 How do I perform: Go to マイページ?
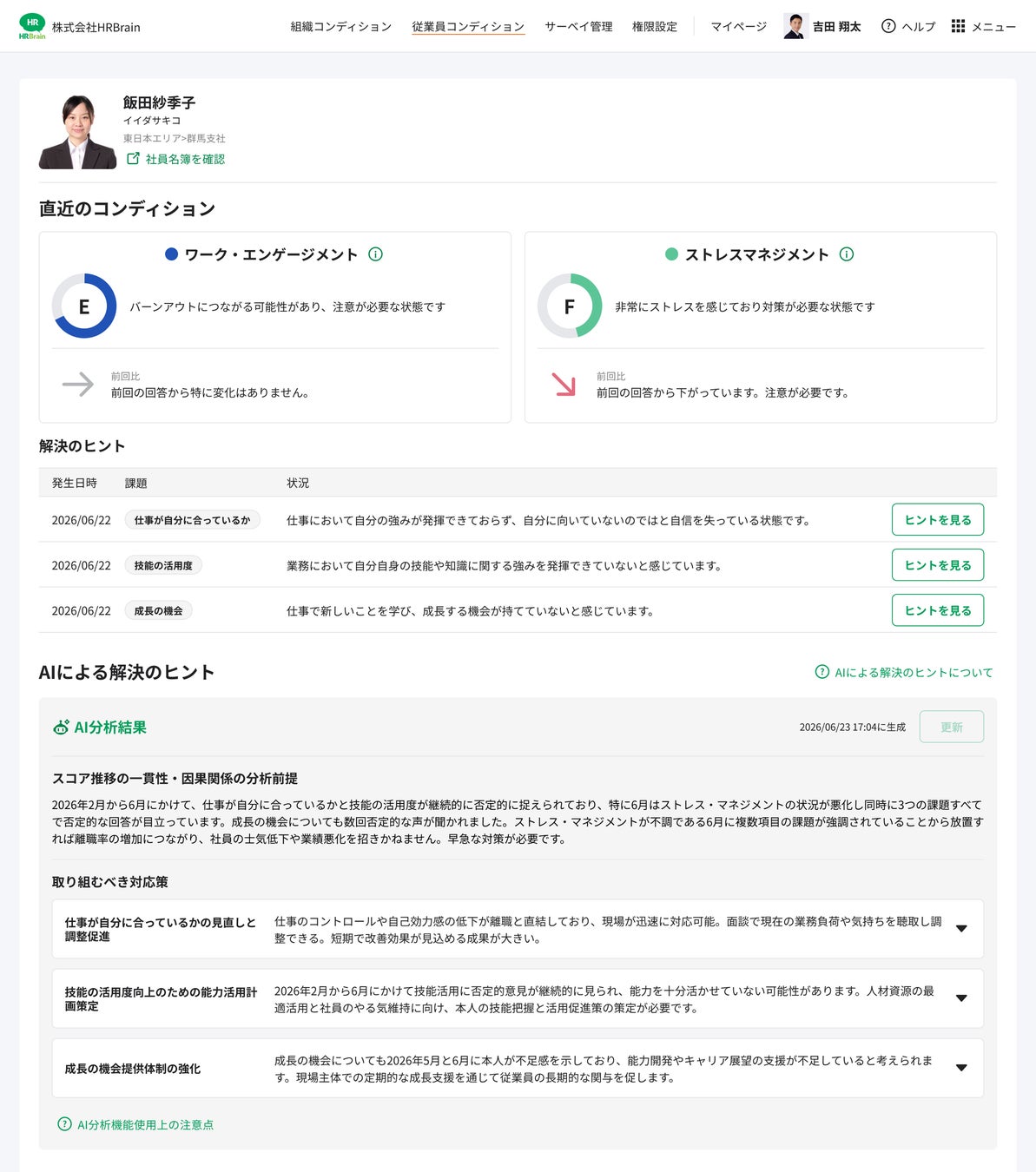739,27
